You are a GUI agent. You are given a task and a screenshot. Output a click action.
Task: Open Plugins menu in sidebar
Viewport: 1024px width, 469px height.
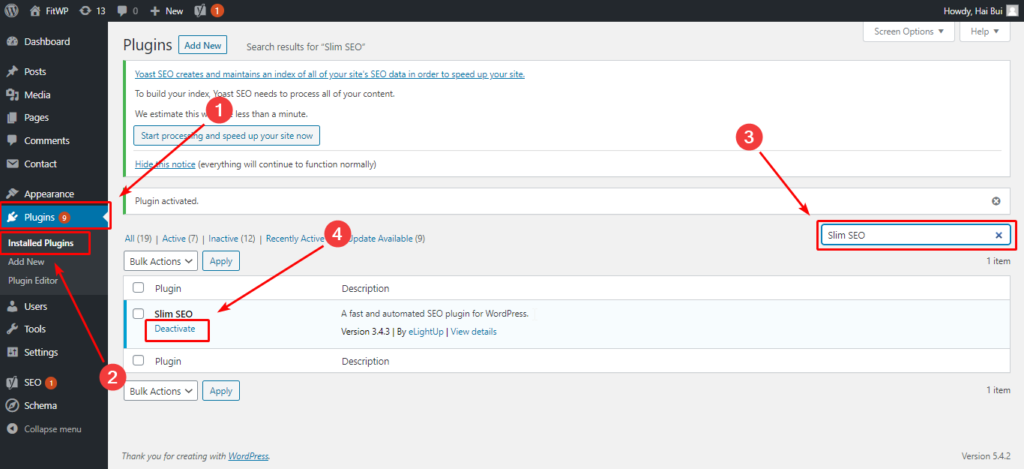54,217
